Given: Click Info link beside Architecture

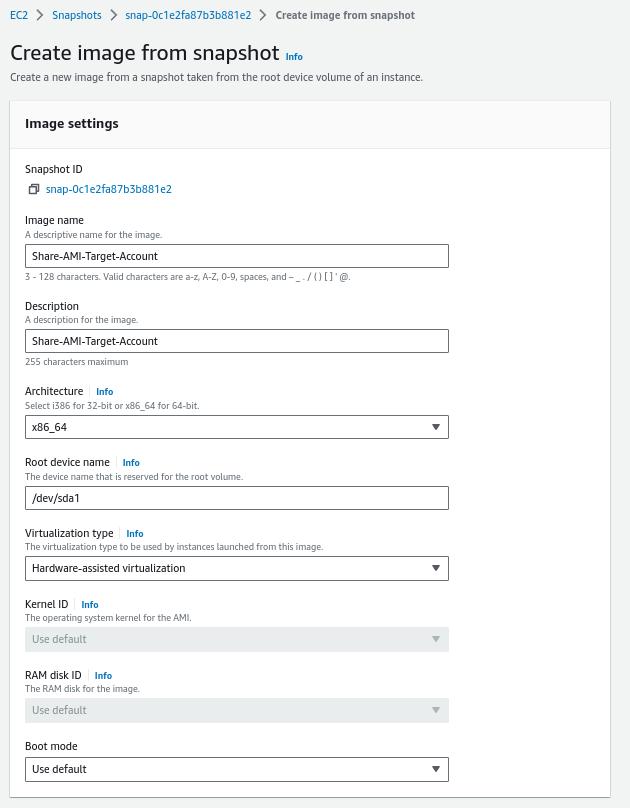Looking at the screenshot, I should click(x=104, y=392).
